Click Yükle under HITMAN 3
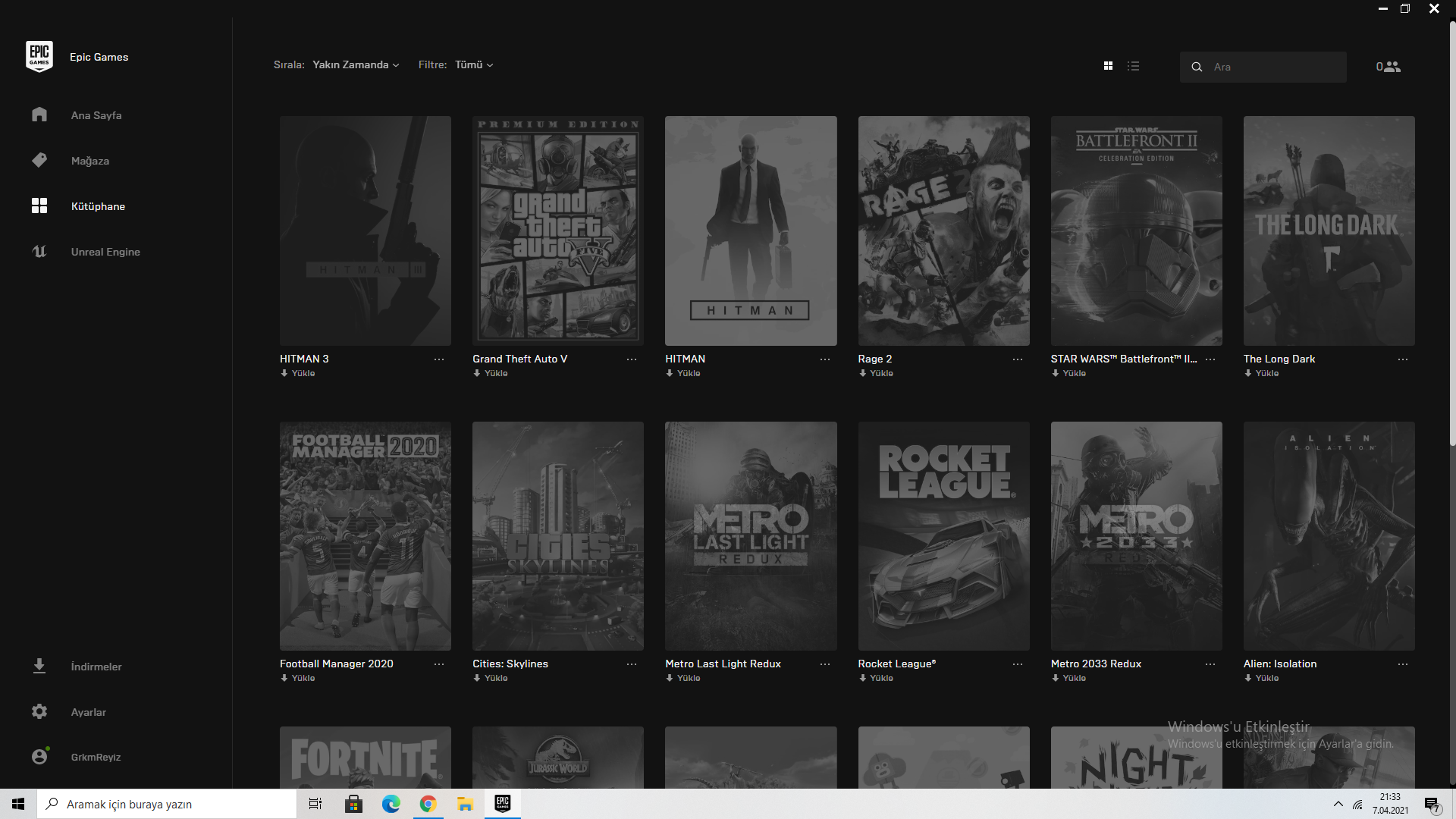 299,373
